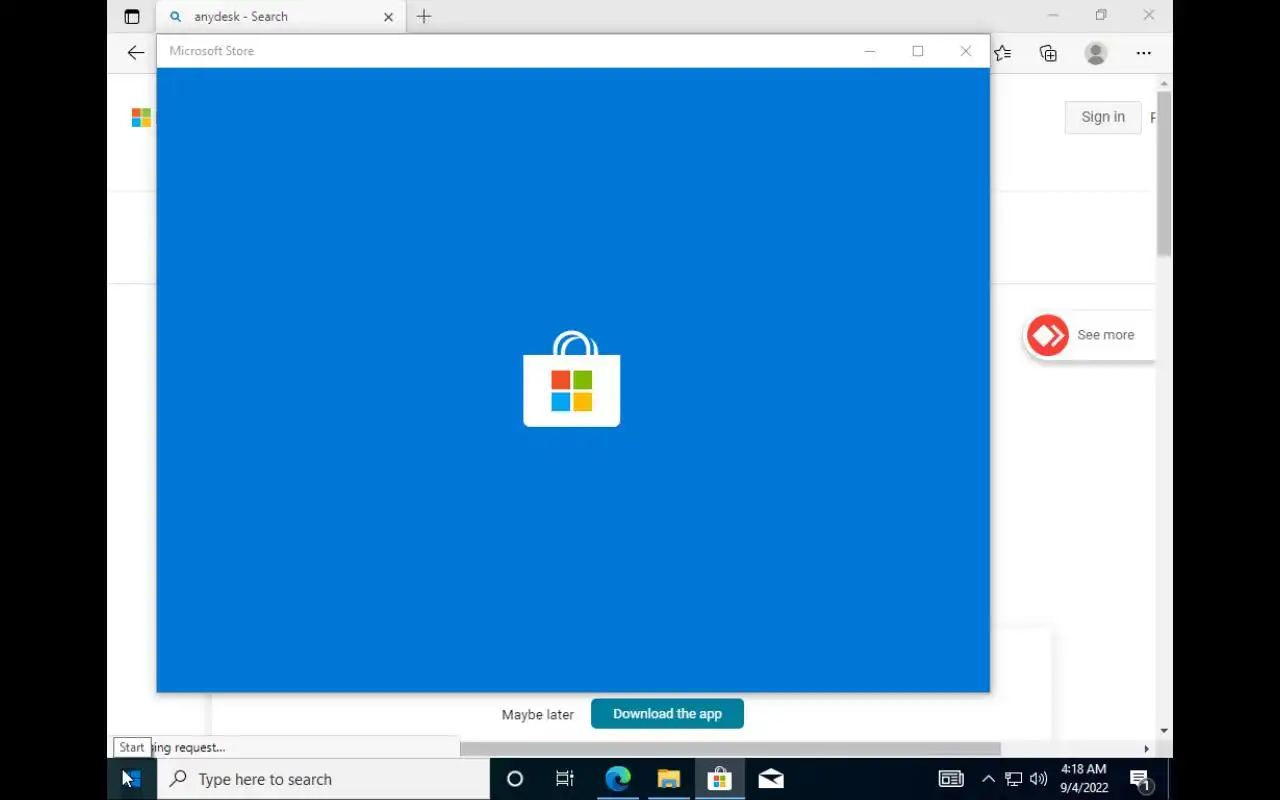This screenshot has height=800, width=1280.
Task: Click the Microsoft Store shopping bag logo
Action: click(572, 379)
